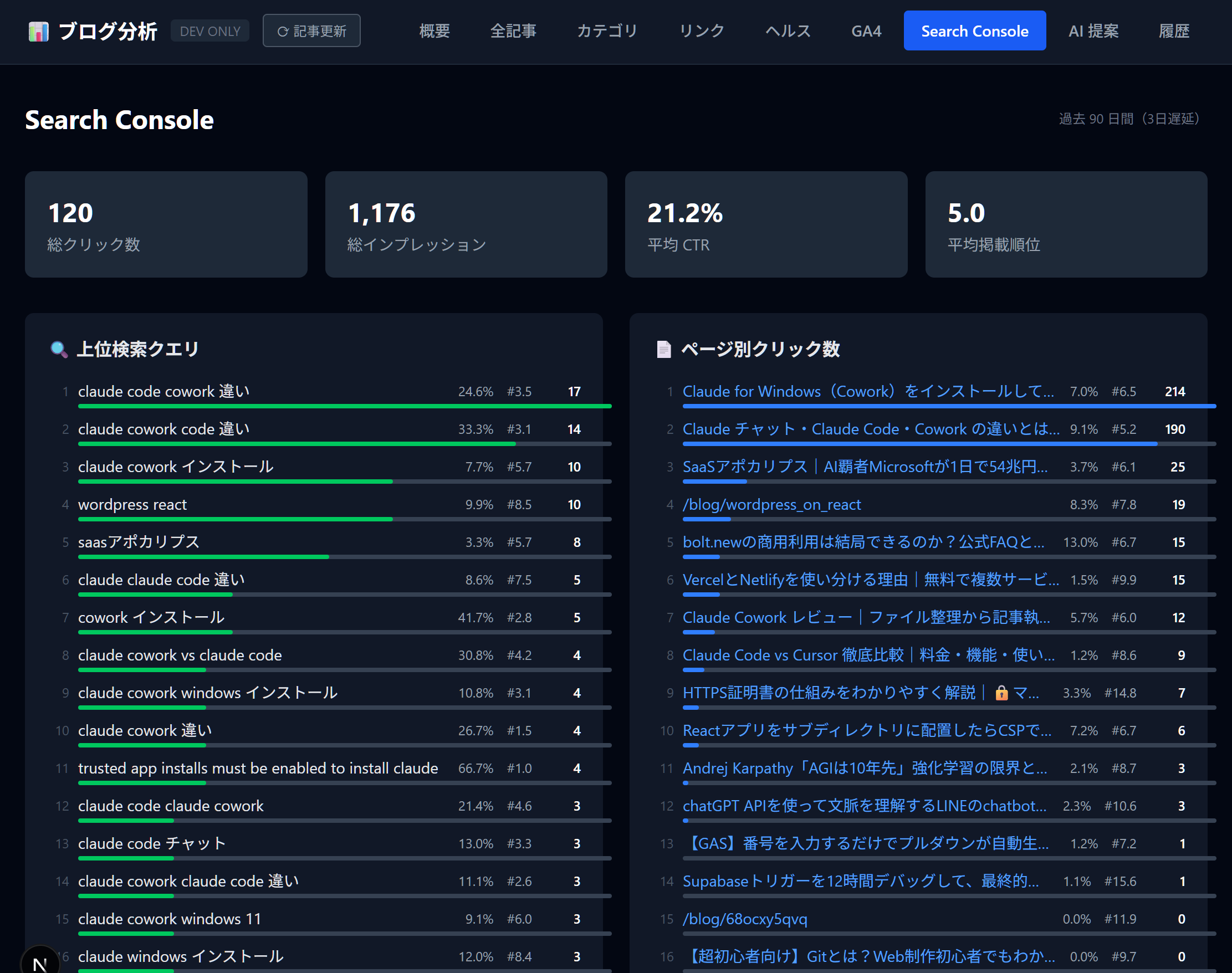Open Andrej Karpathy AGI article link

[x=865, y=768]
